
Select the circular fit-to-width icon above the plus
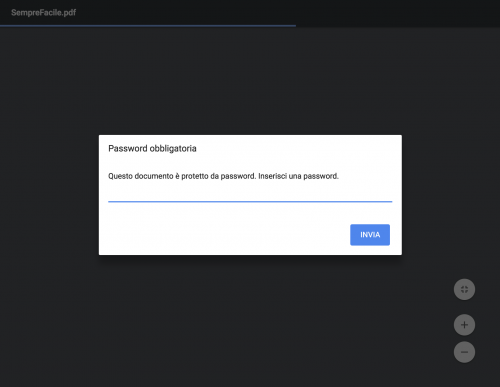click(464, 289)
